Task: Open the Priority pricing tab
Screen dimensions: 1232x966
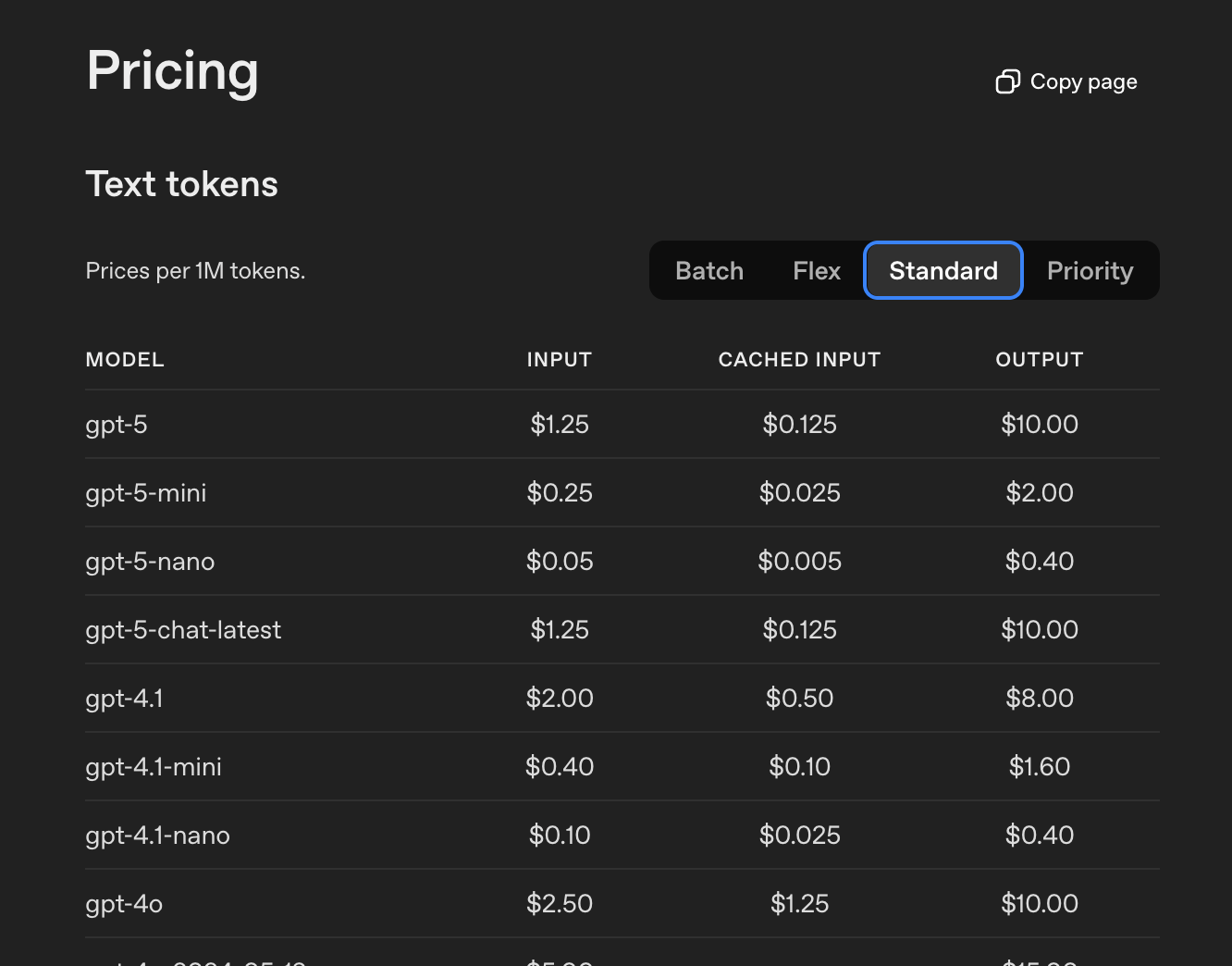Action: click(x=1090, y=271)
